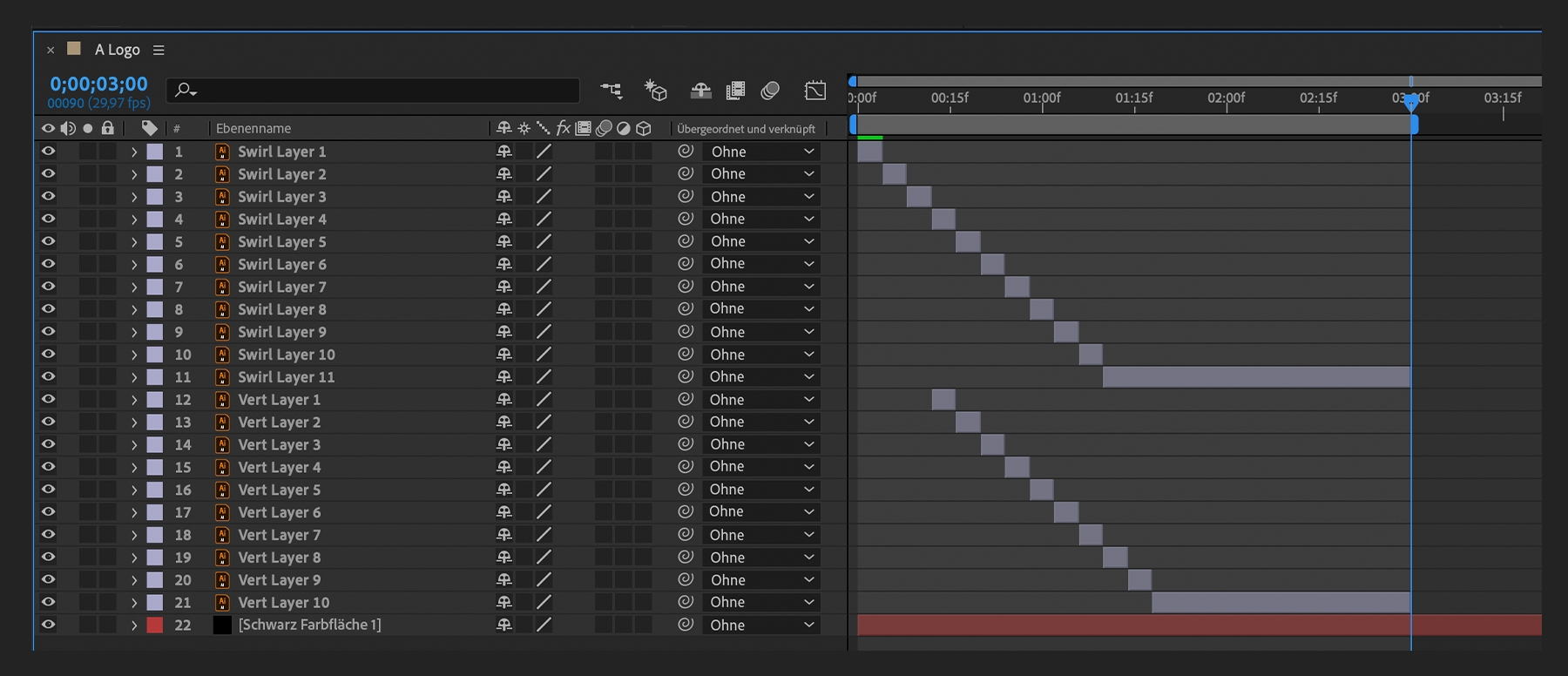Open the A Logo panel menu
1568x676 pixels.
[159, 51]
